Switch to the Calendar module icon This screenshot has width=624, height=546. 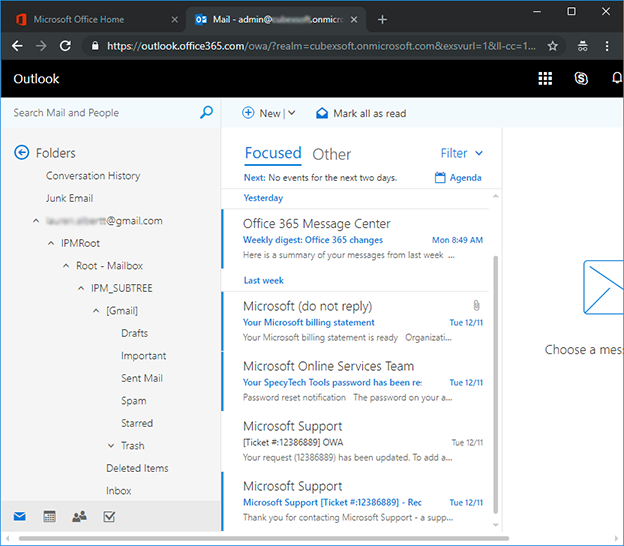coord(49,517)
